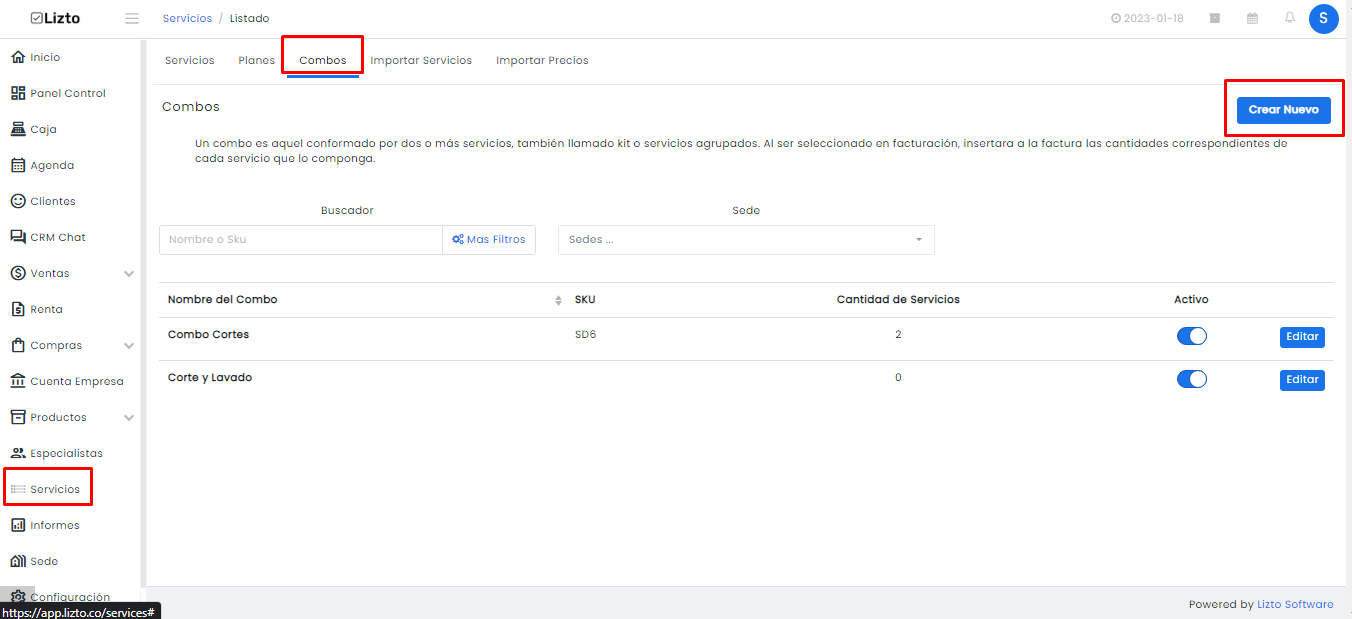This screenshot has height=619, width=1352.
Task: Click the Crear Nuevo button
Action: click(x=1283, y=110)
